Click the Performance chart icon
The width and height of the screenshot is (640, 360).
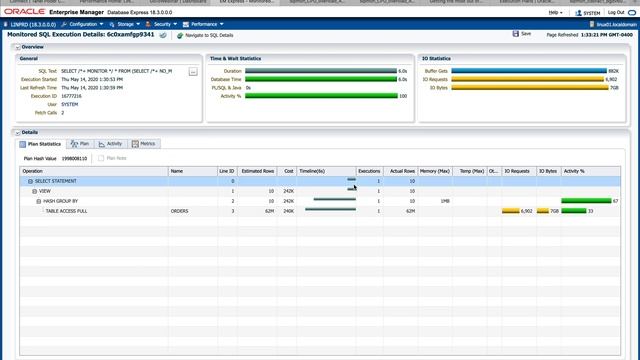(186, 24)
